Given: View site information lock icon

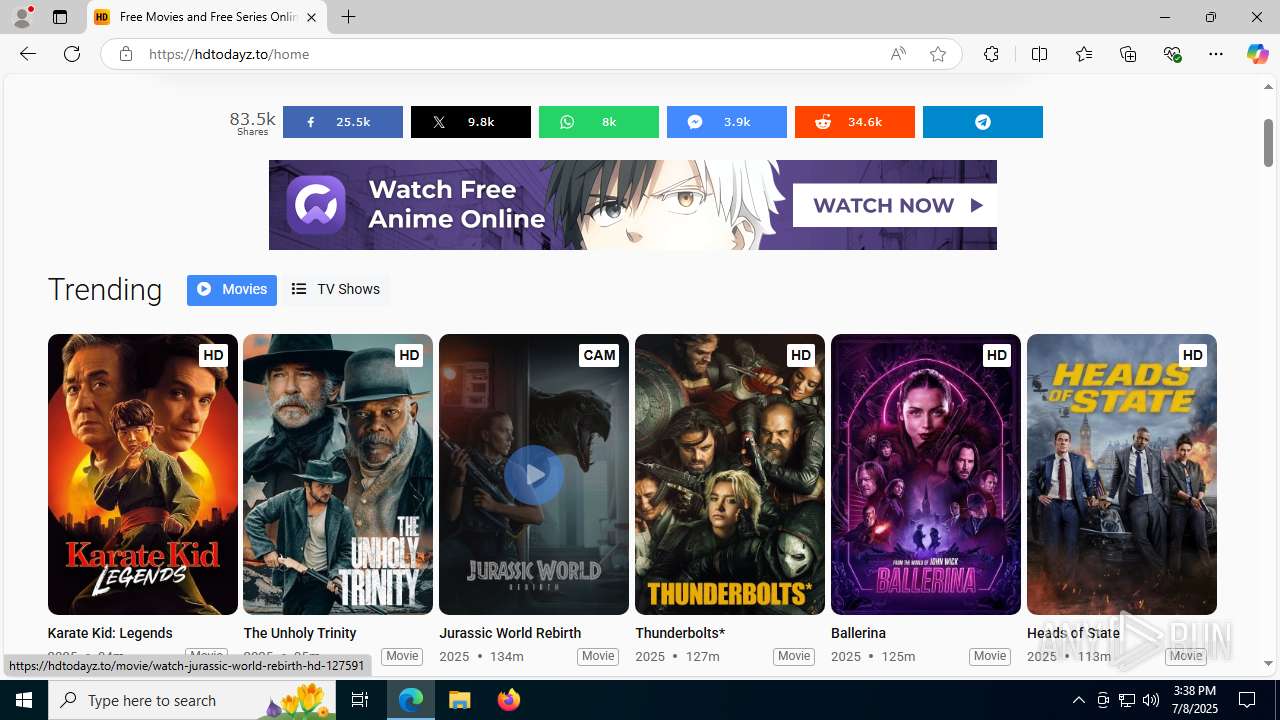Looking at the screenshot, I should 125,54.
